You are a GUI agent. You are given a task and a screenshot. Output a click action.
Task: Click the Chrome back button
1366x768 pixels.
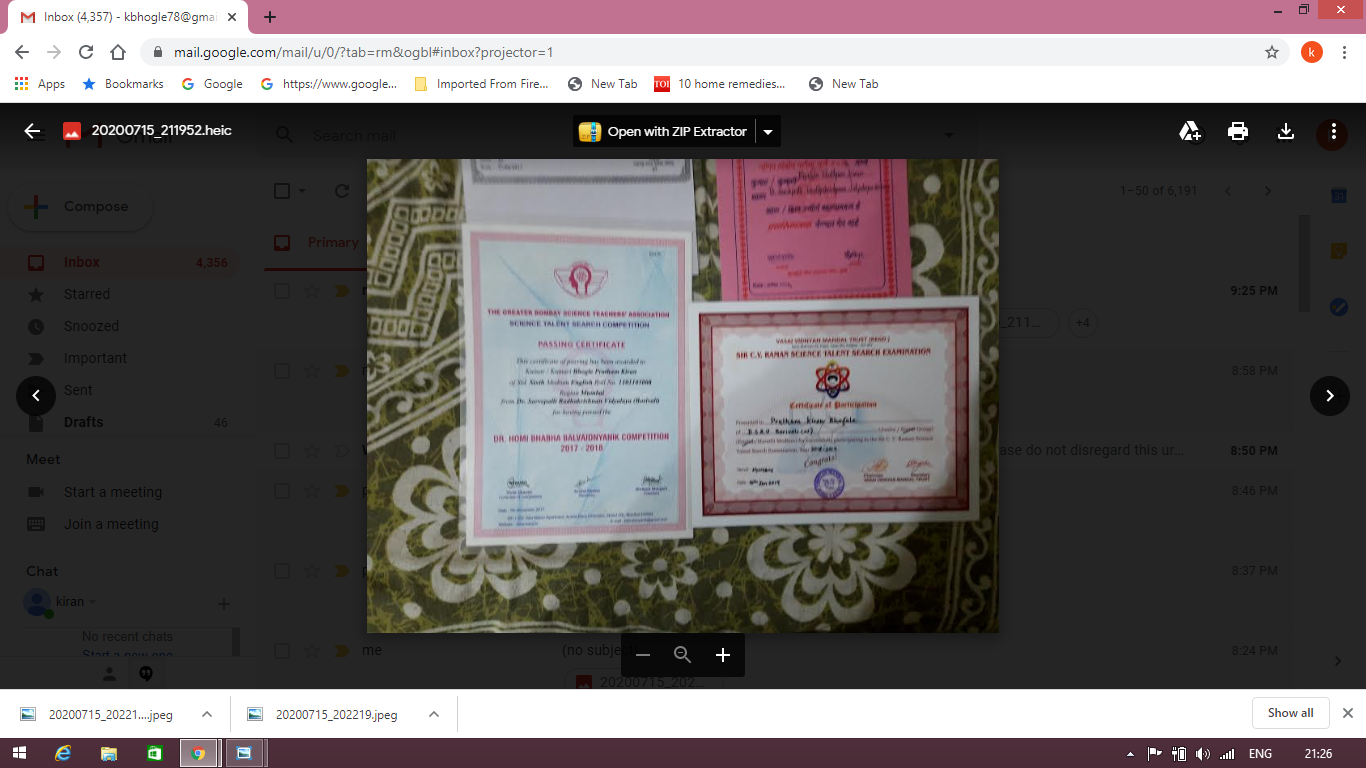(22, 52)
